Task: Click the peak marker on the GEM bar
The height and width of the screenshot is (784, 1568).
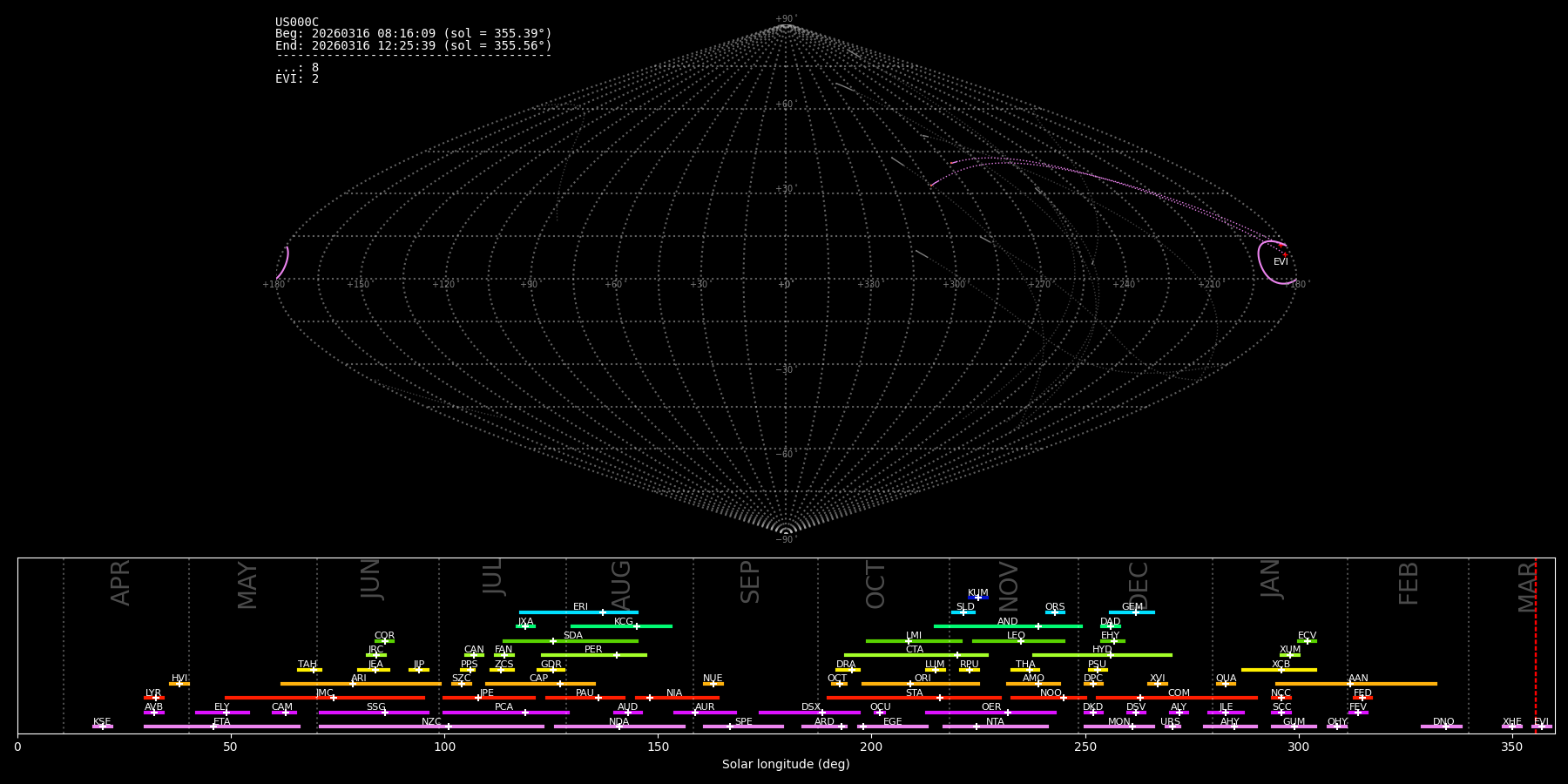Action: click(x=1136, y=612)
